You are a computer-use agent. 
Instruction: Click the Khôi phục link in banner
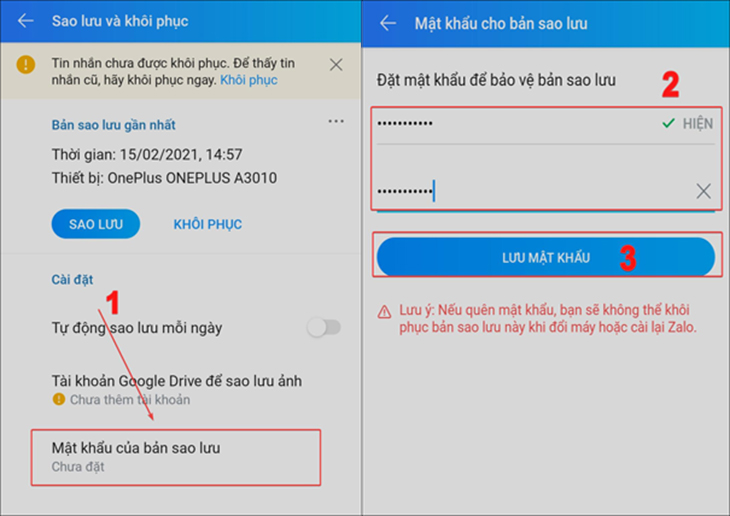pyautogui.click(x=249, y=80)
